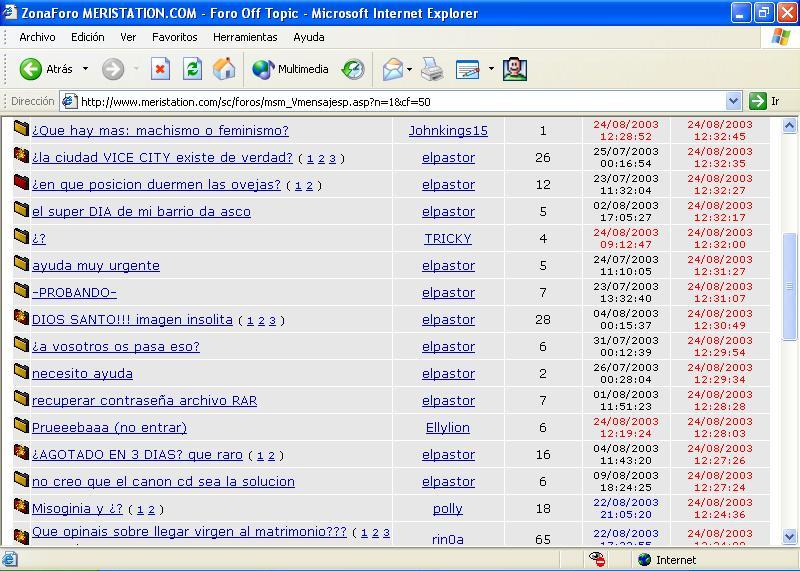Open thread ¿la ciudad VICE CITY existe de verdad?

[162, 158]
